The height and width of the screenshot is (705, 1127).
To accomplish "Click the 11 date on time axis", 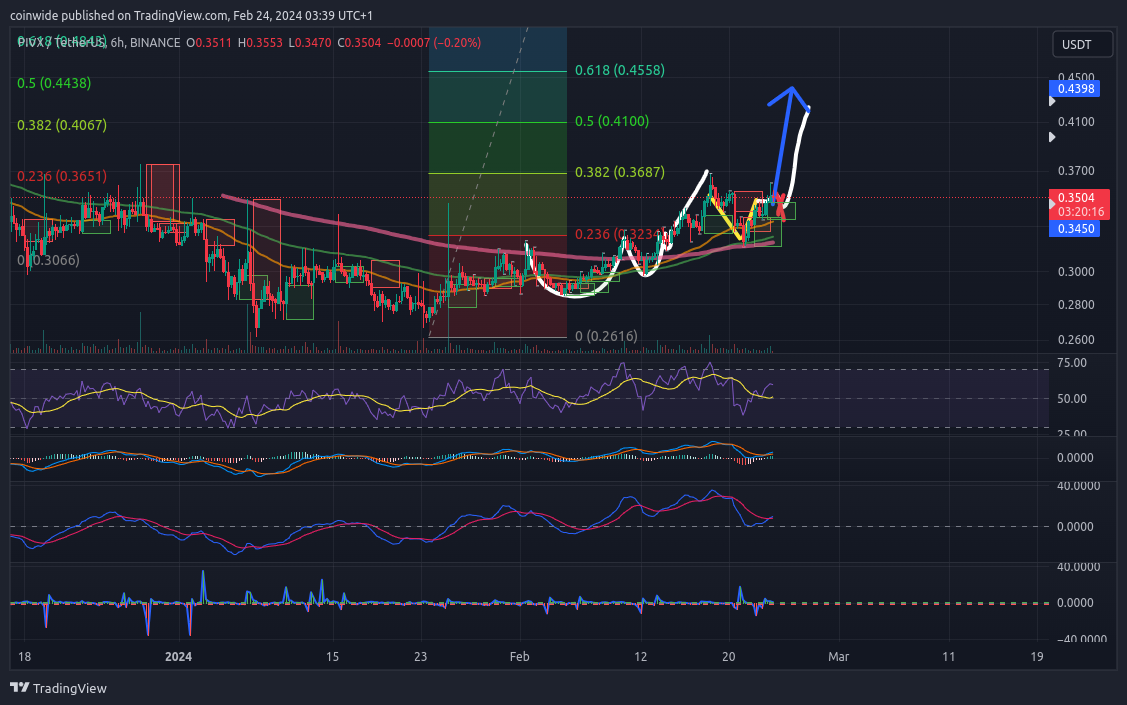I will (949, 657).
